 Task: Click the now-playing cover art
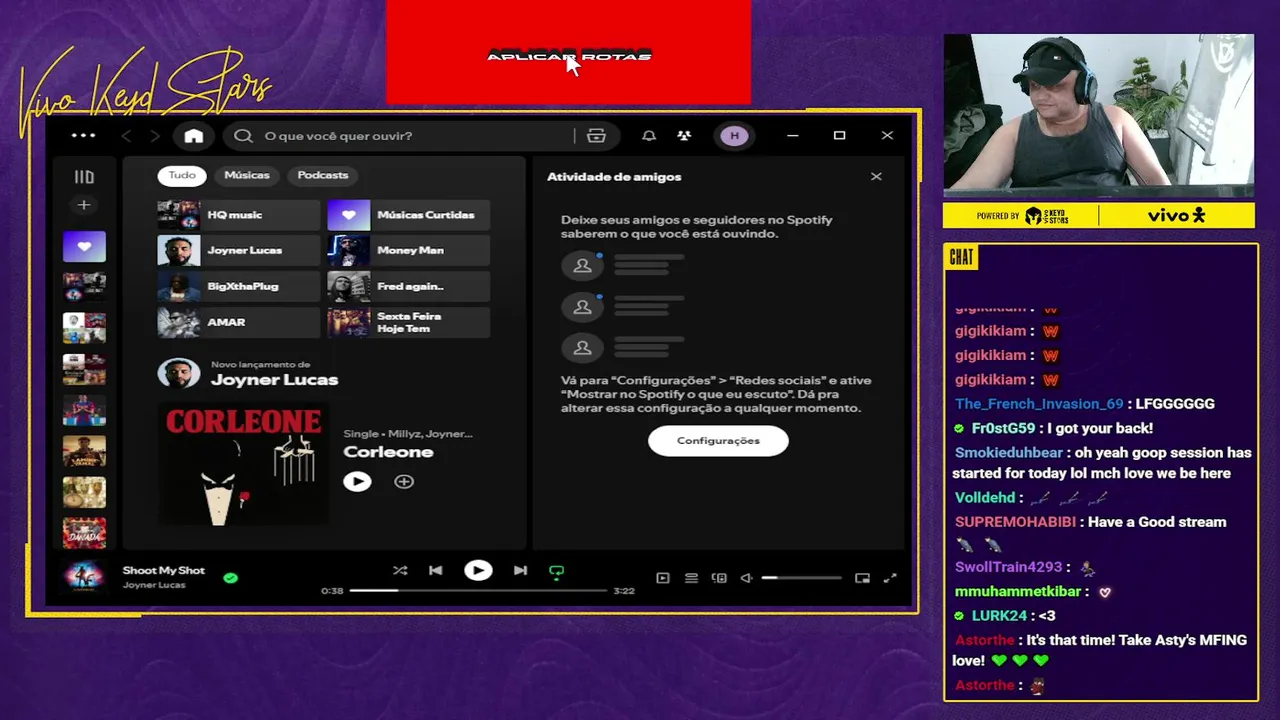pyautogui.click(x=84, y=577)
